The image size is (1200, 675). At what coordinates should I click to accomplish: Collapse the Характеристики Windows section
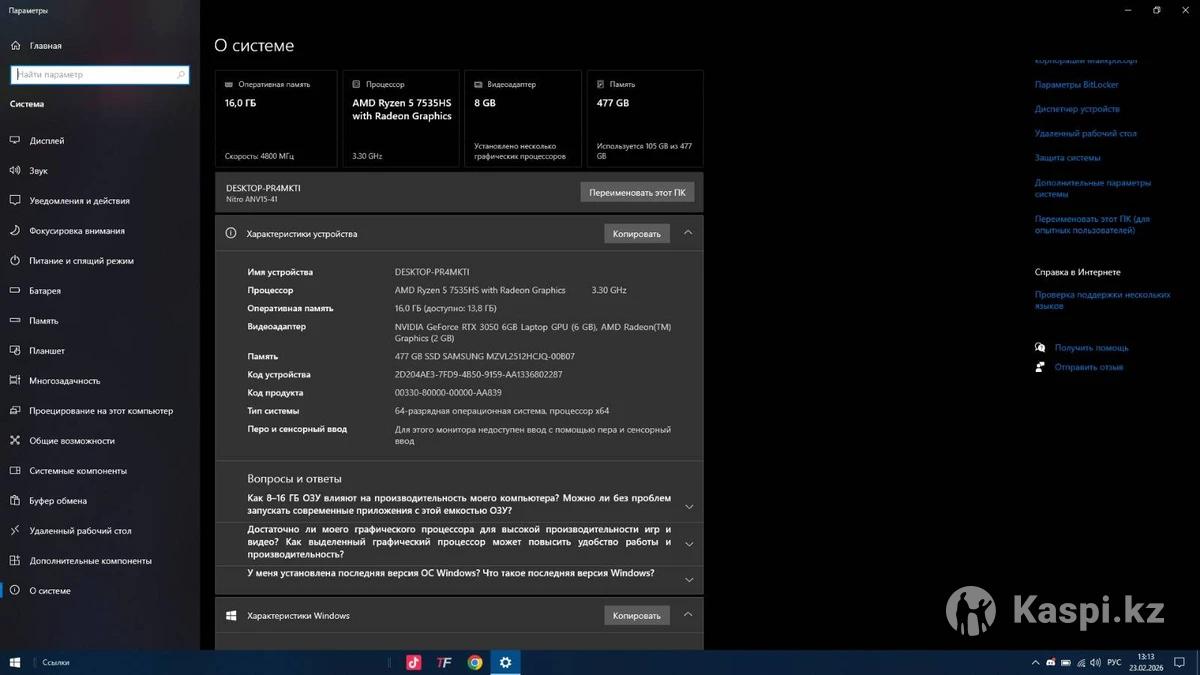click(x=688, y=615)
